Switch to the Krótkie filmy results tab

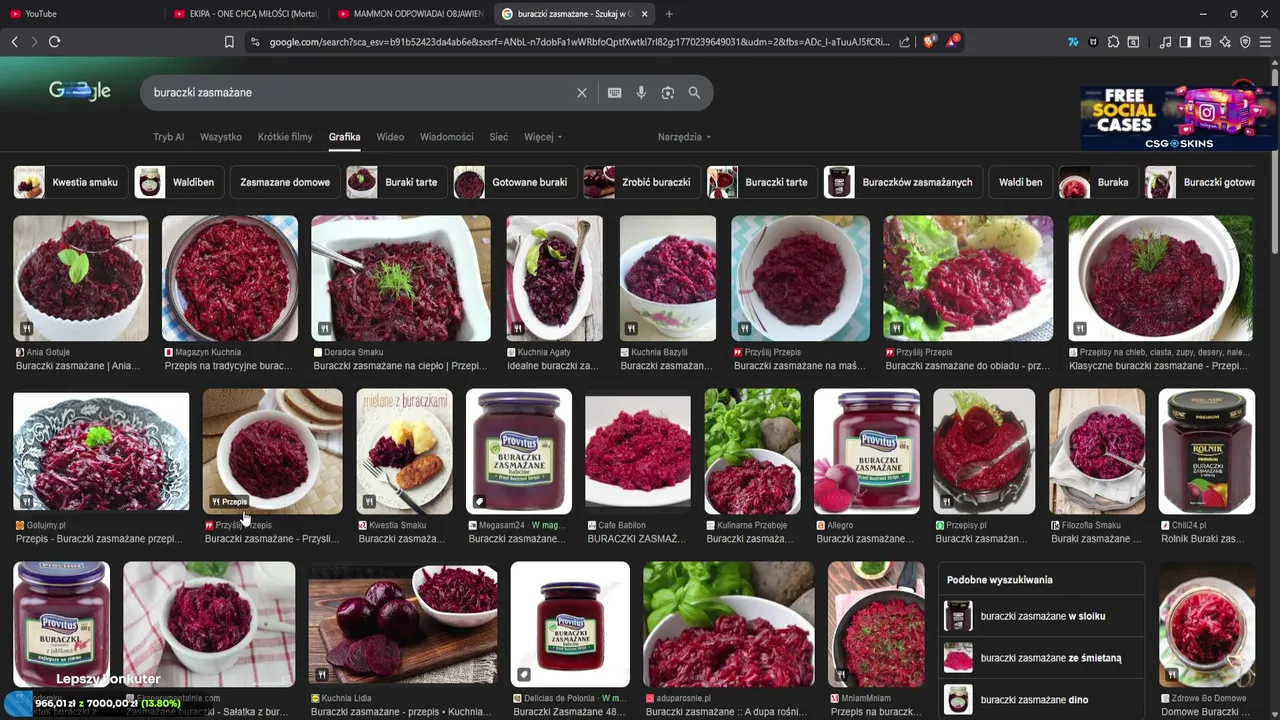[285, 137]
